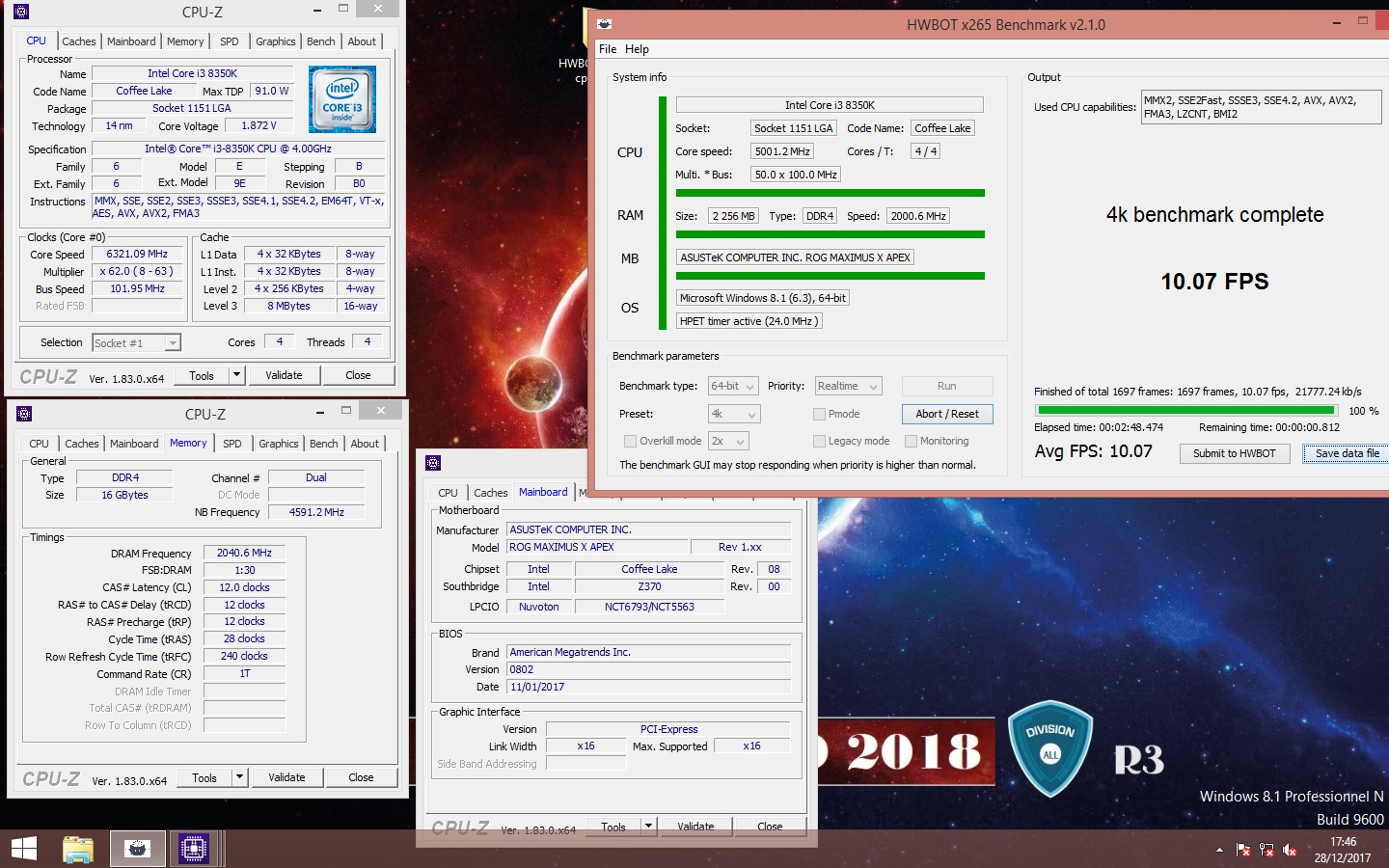Click Close button in Memory CPU-Z window
Viewport: 1389px width, 868px height.
361,777
